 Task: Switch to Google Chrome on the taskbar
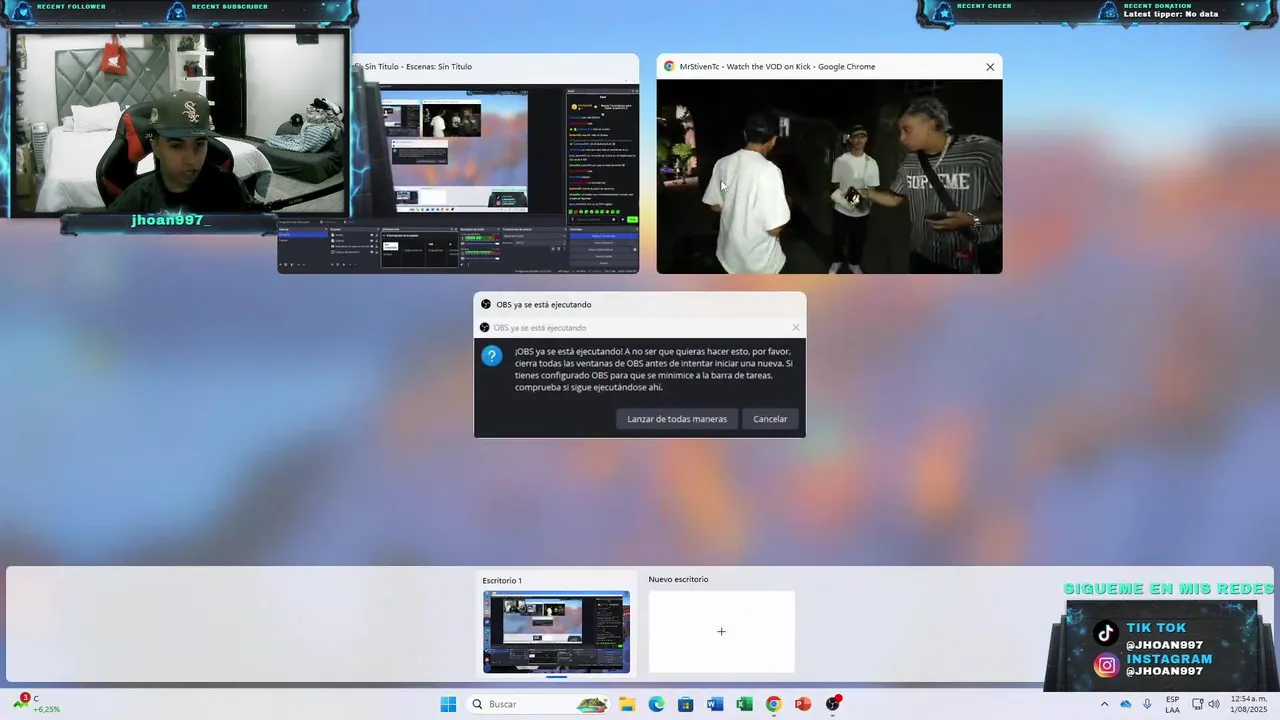[x=773, y=704]
